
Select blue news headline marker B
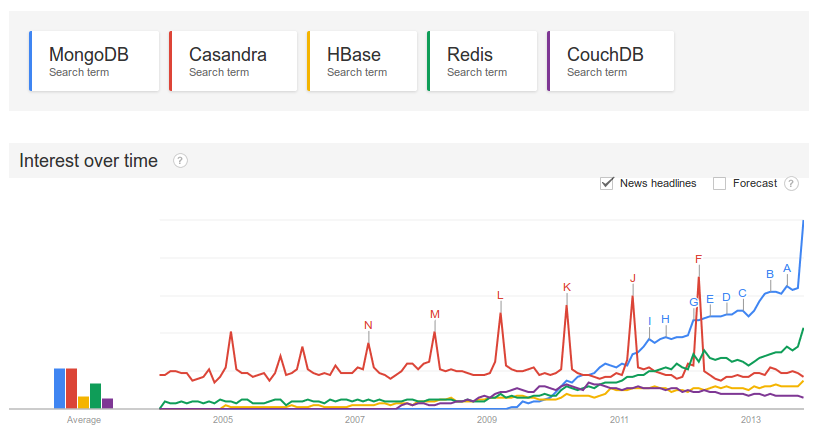pos(770,274)
